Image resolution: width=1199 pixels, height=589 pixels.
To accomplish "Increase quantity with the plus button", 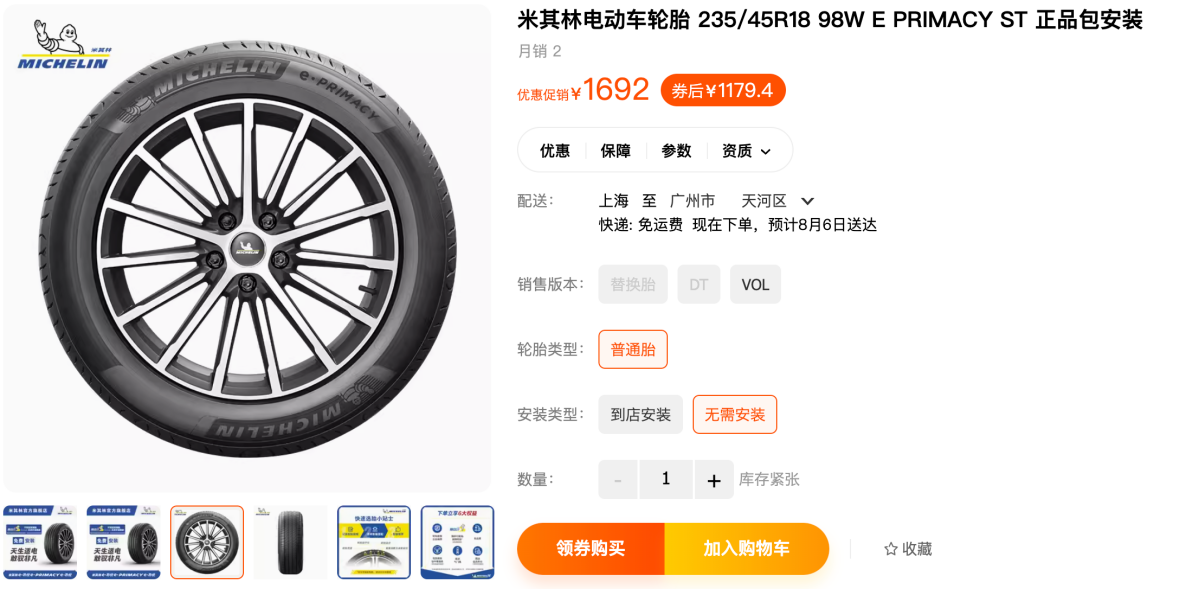I will click(714, 480).
